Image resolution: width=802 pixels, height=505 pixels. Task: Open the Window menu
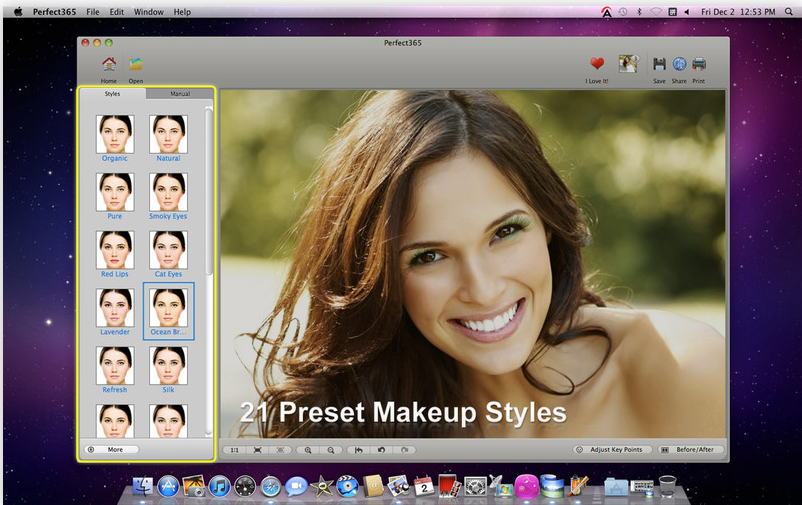(x=149, y=12)
